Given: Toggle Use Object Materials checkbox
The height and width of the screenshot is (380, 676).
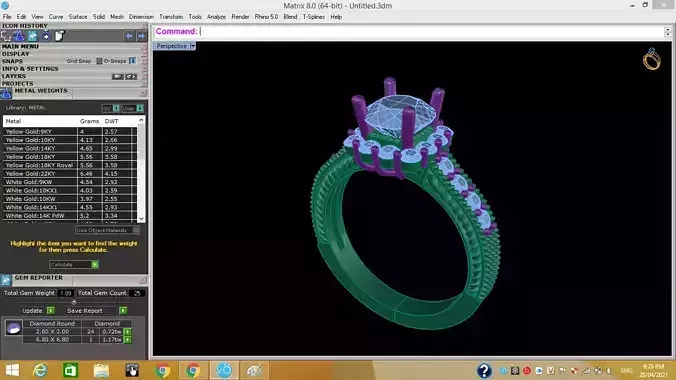Looking at the screenshot, I should [x=136, y=230].
